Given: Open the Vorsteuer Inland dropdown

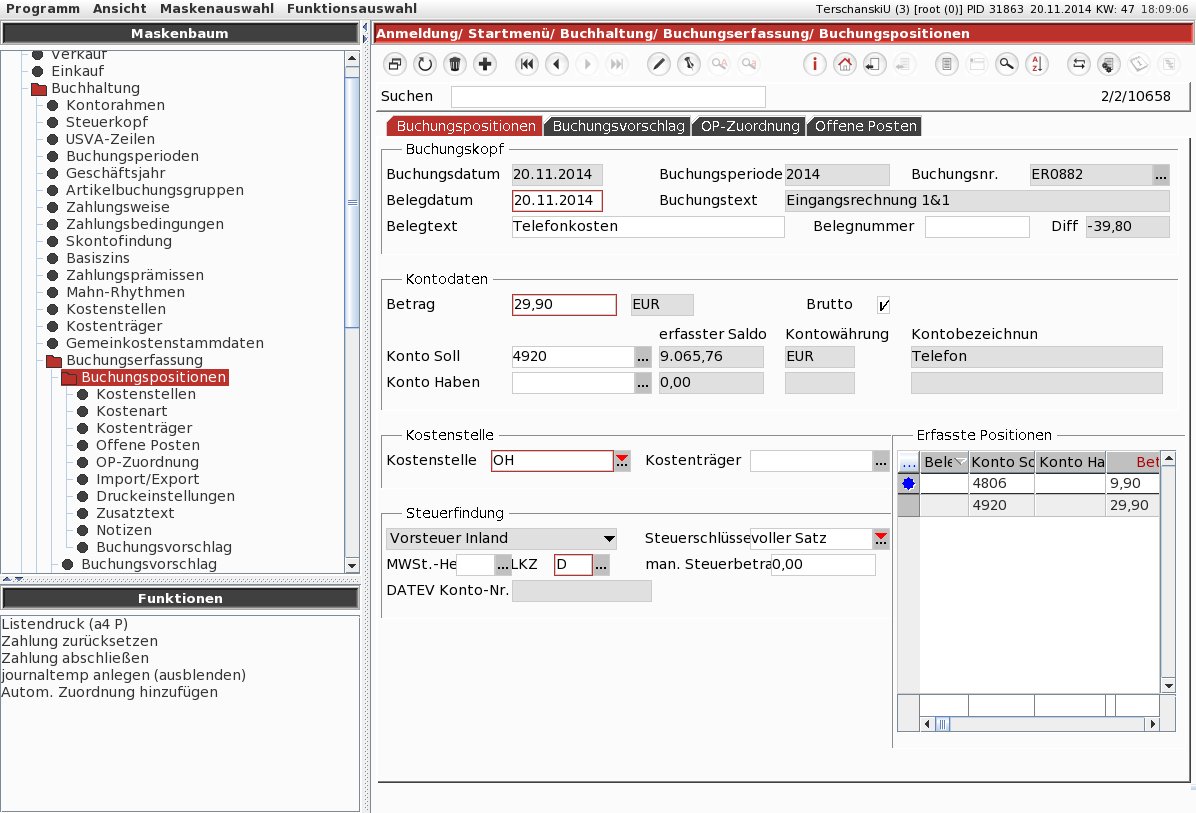Looking at the screenshot, I should pyautogui.click(x=607, y=538).
